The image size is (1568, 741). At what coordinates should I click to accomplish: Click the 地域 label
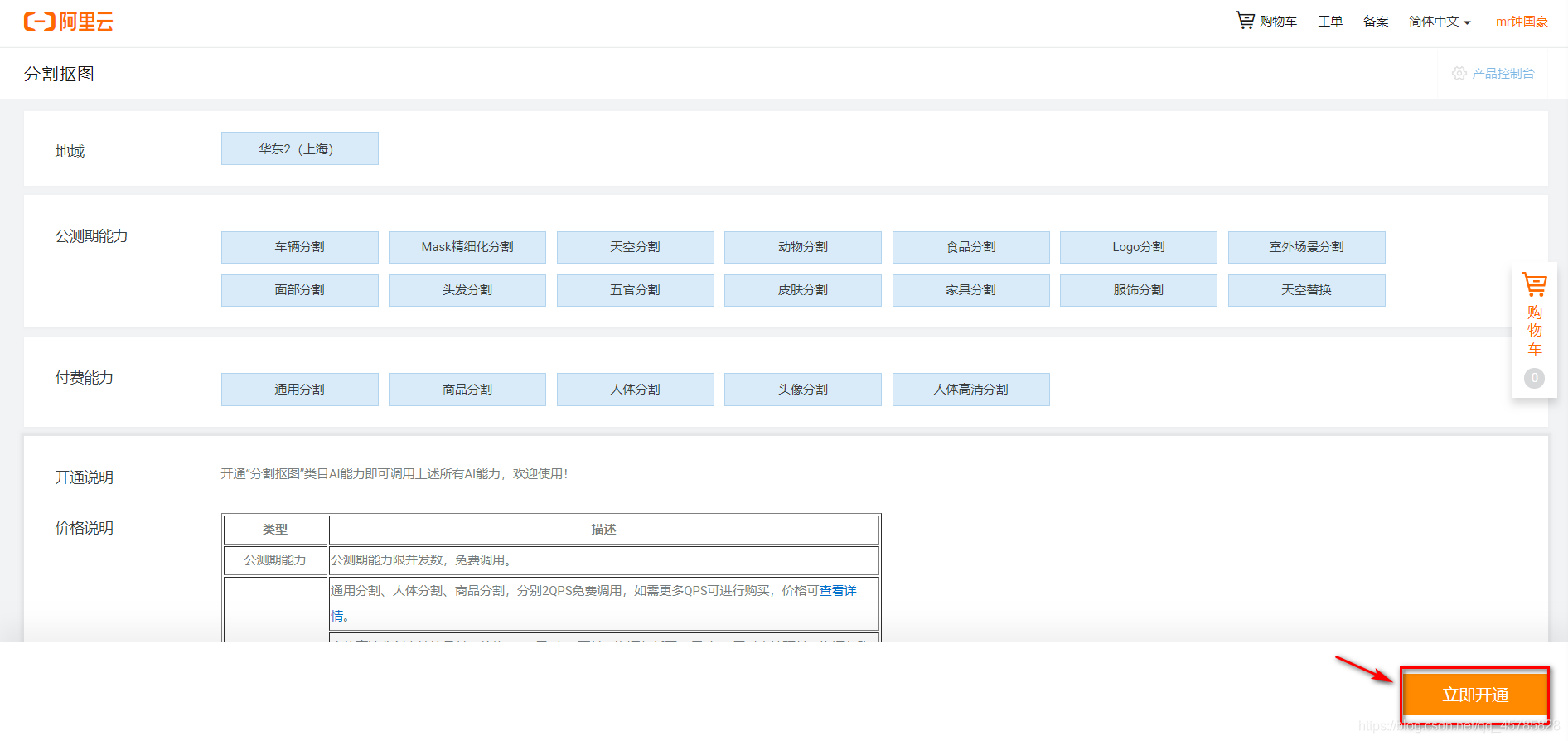[70, 151]
